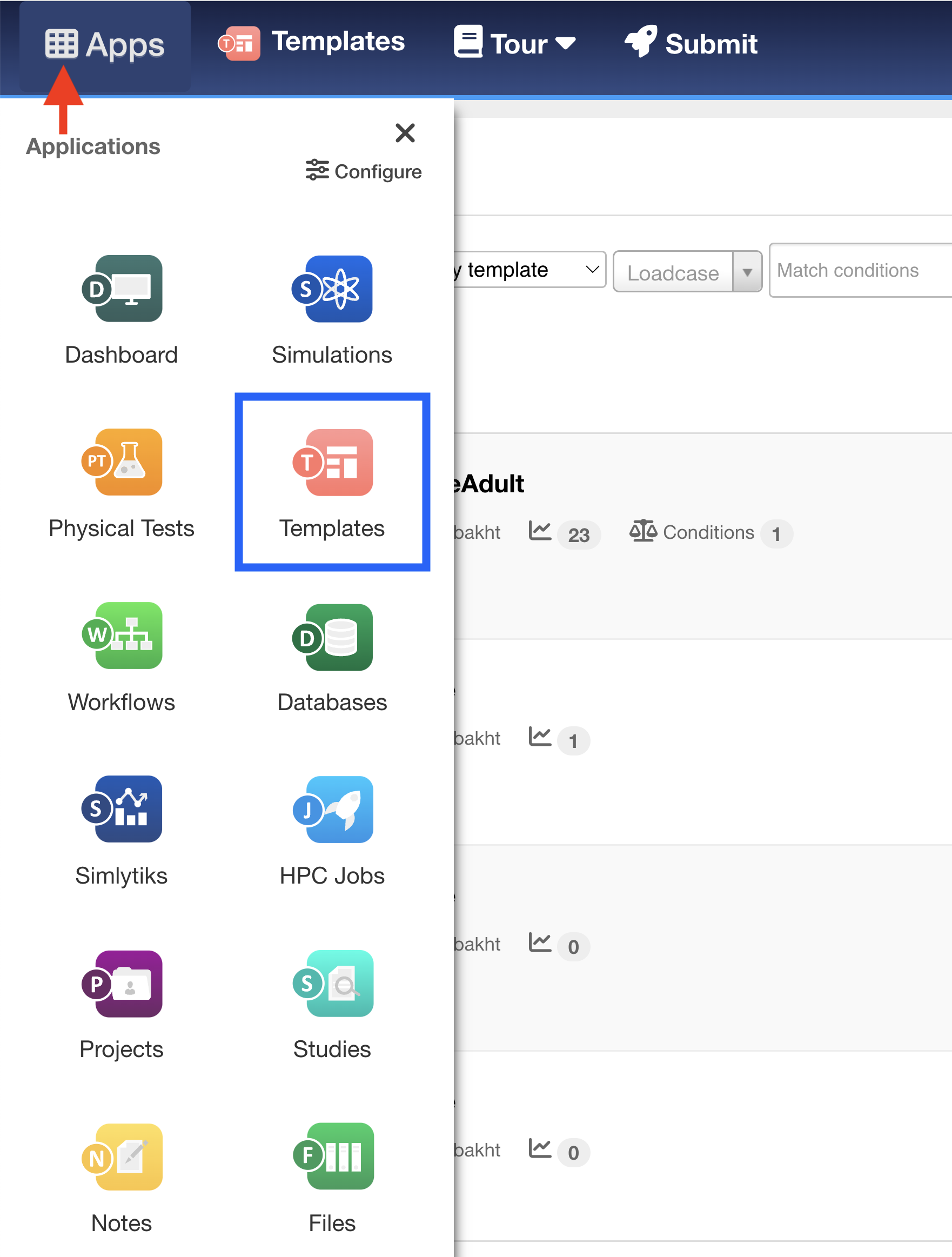Click Configure in Applications panel
952x1257 pixels.
coord(364,171)
